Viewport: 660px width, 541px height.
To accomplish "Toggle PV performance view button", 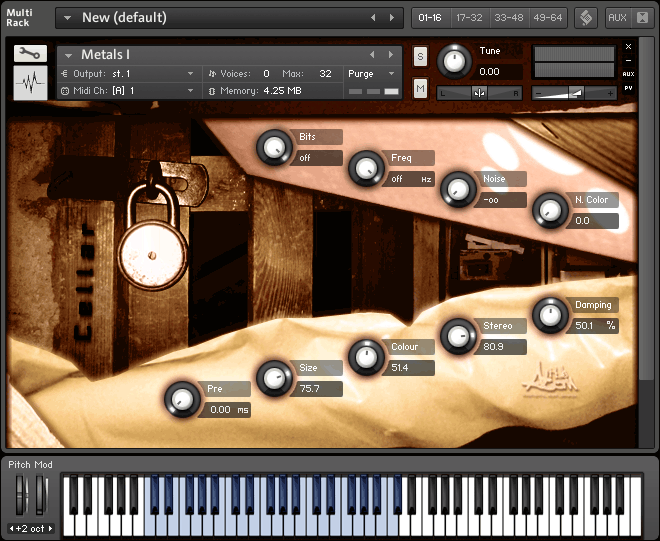I will 628,88.
